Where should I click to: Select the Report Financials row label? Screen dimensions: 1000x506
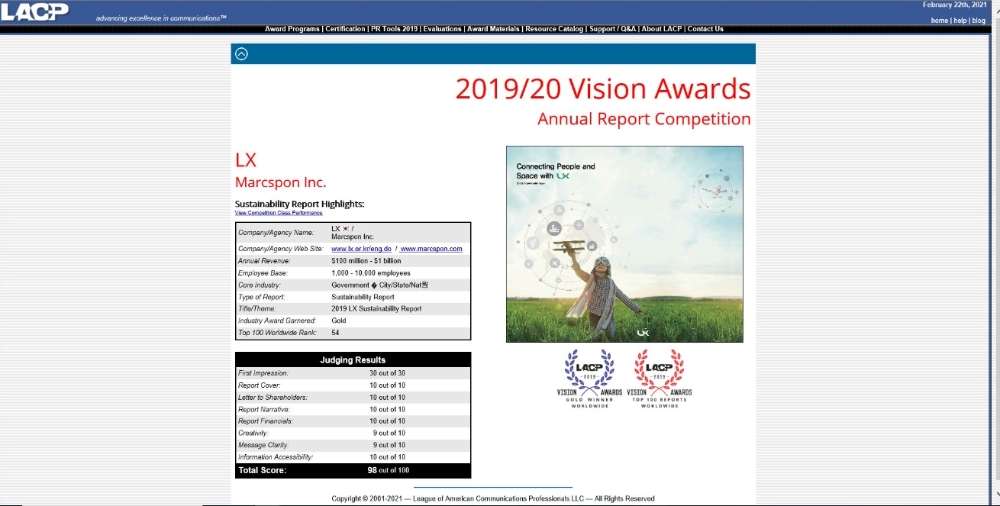coord(265,421)
